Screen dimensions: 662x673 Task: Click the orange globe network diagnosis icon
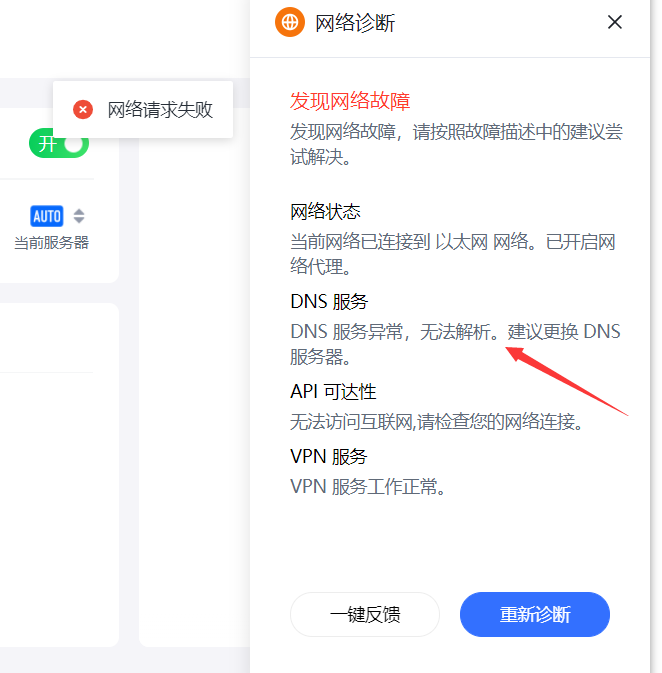click(290, 22)
